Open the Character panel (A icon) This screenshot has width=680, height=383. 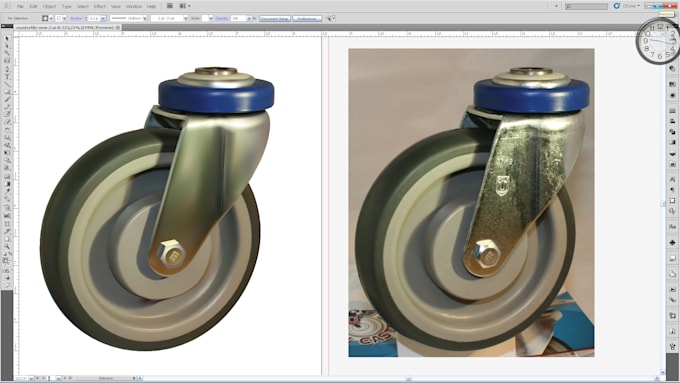672,179
